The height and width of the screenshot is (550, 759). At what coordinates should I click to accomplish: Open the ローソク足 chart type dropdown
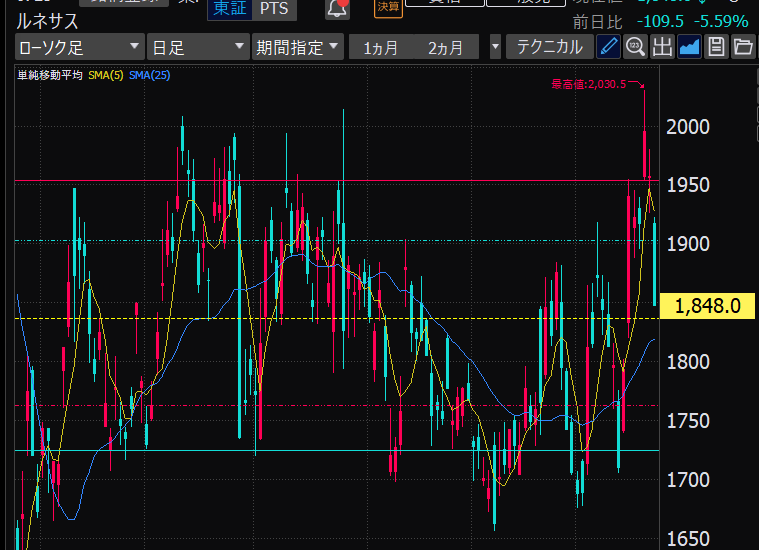(x=79, y=47)
